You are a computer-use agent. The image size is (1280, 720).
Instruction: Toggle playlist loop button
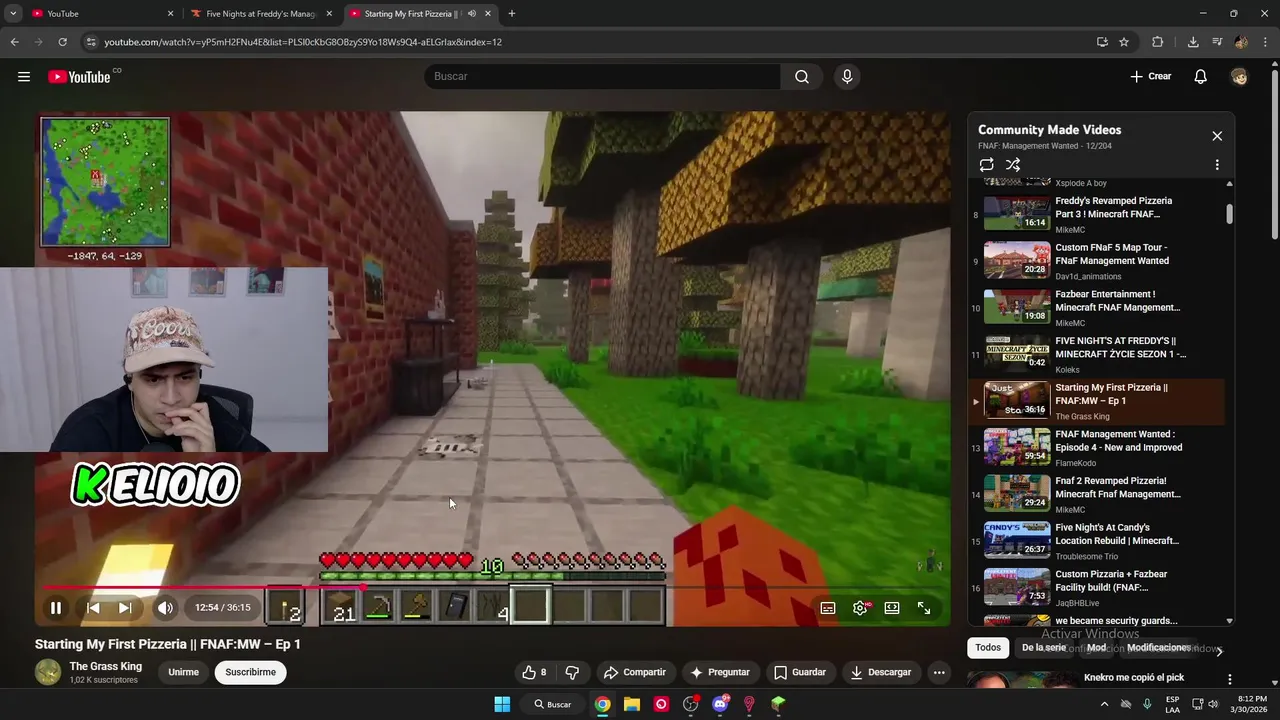[x=986, y=165]
